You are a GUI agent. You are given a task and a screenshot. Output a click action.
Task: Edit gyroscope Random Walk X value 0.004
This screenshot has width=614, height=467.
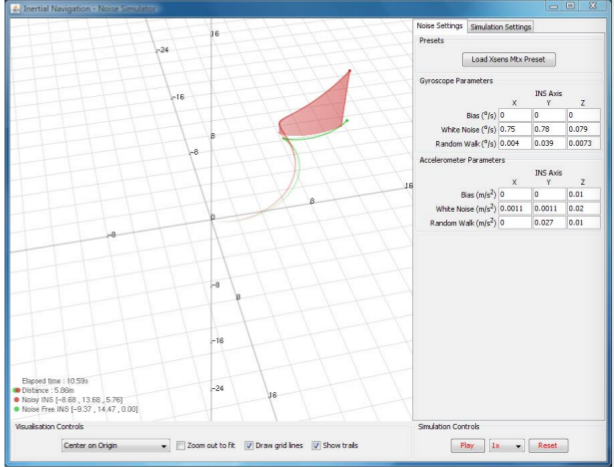point(515,143)
